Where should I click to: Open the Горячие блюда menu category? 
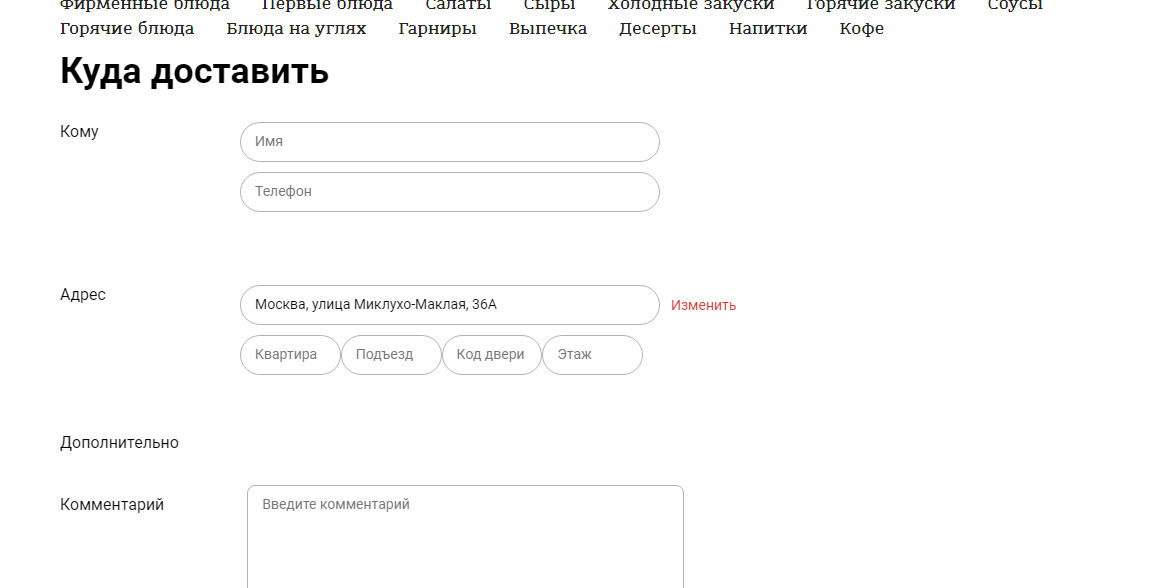(127, 29)
